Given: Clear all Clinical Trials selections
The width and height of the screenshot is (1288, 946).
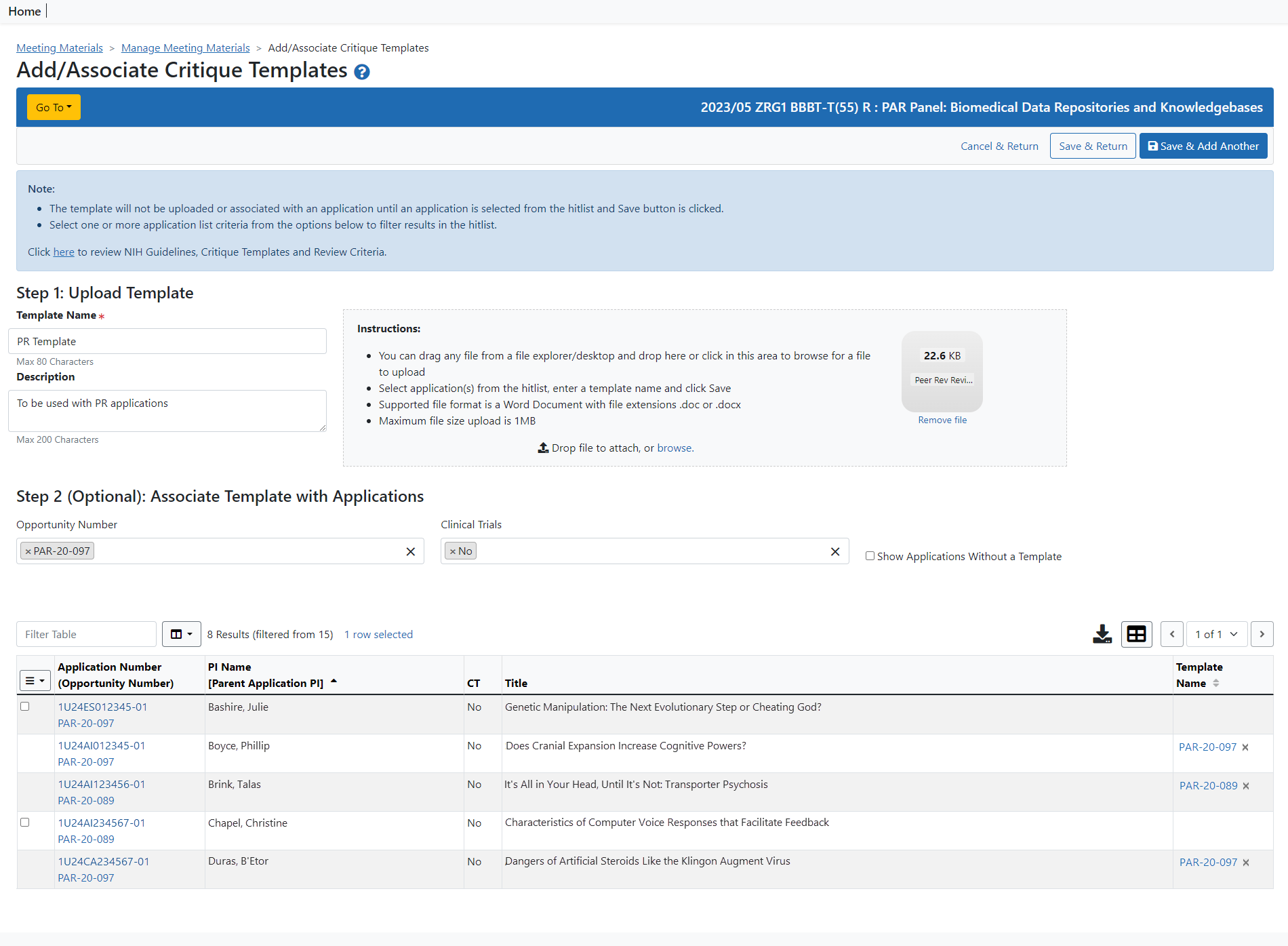Looking at the screenshot, I should click(x=835, y=551).
